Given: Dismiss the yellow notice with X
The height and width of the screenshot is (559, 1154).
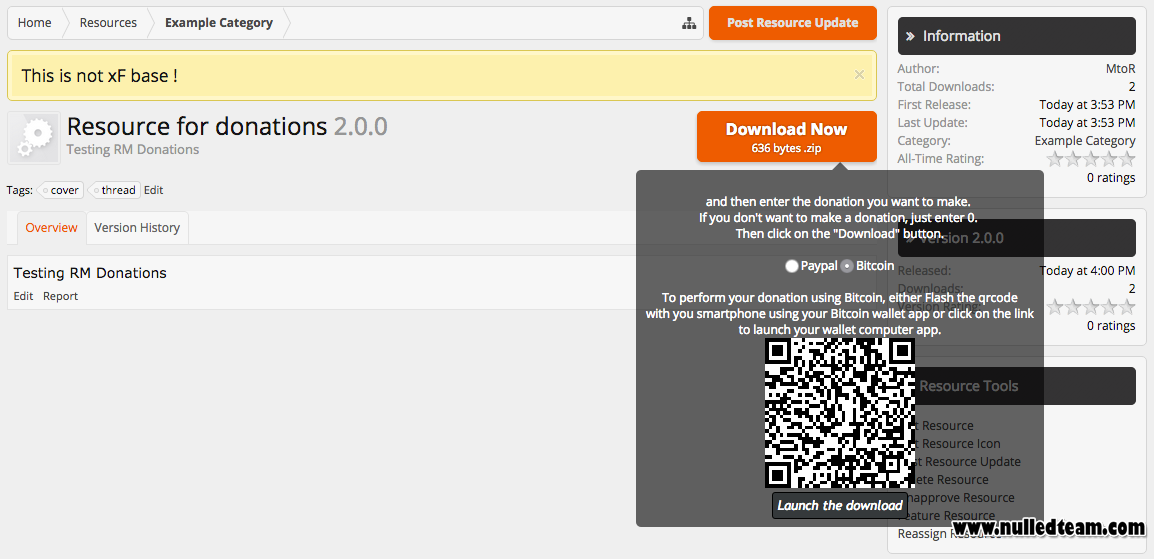Looking at the screenshot, I should tap(859, 74).
